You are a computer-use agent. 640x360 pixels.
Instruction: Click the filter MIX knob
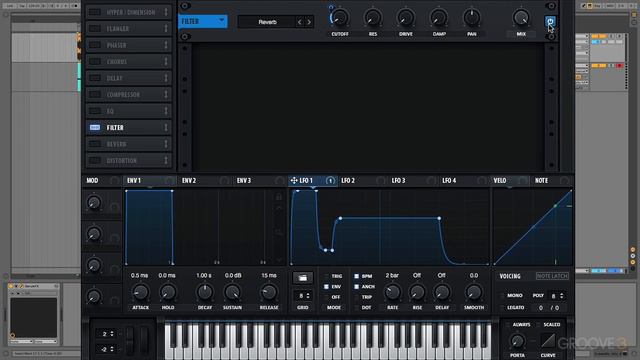coord(521,18)
